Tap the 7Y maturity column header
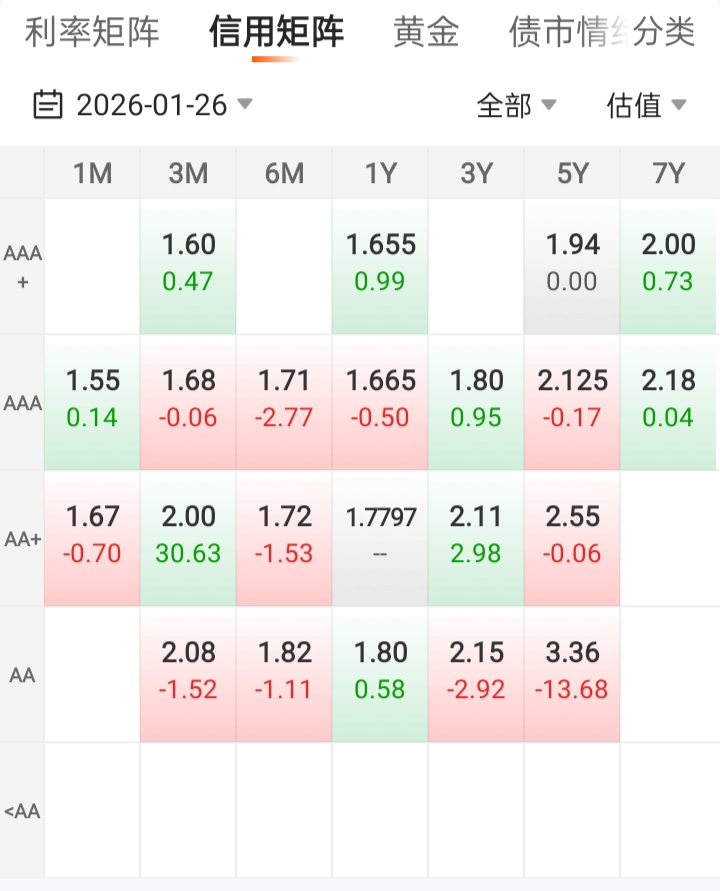Image resolution: width=720 pixels, height=891 pixels. pos(668,174)
